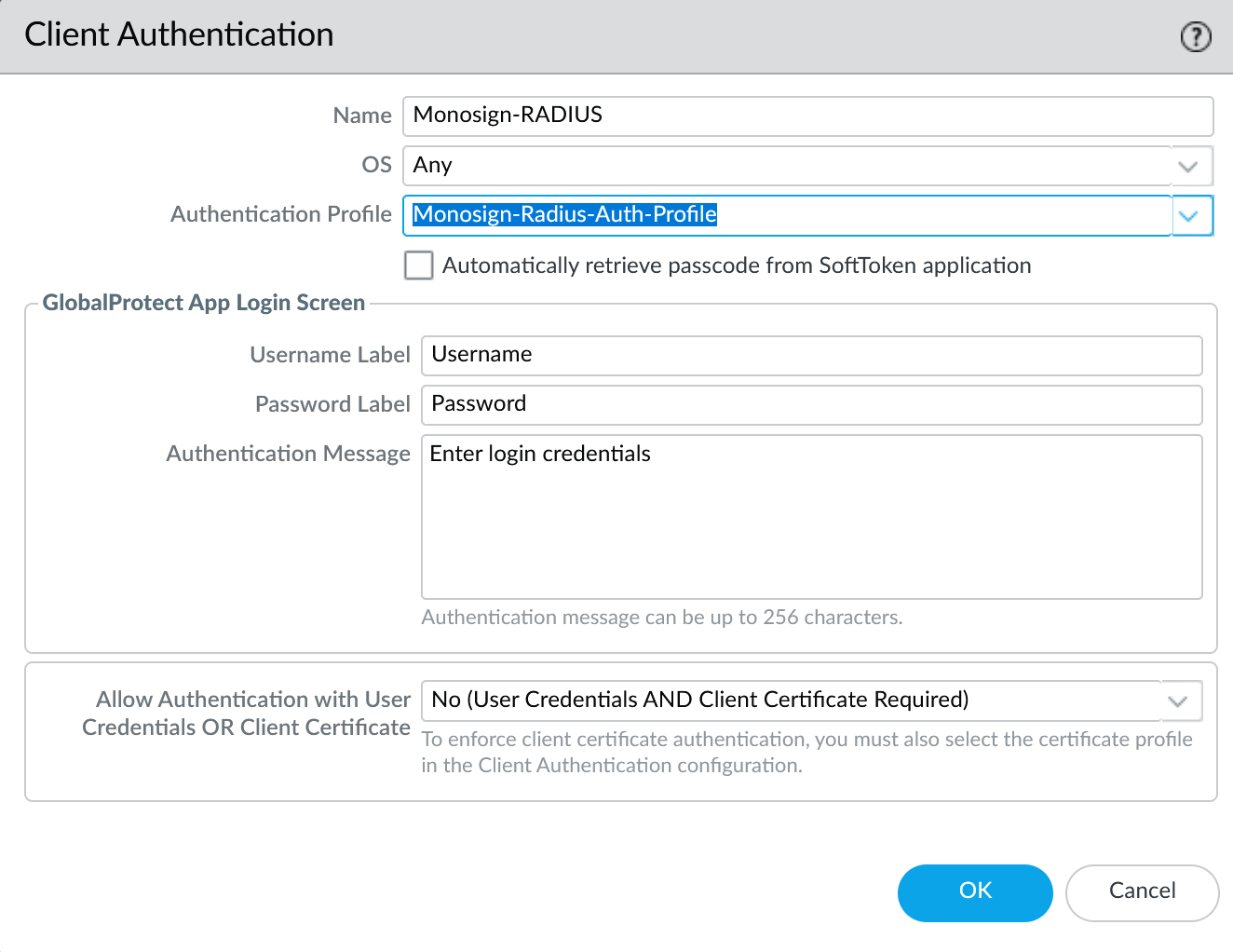
Task: Click the certificate profile enforcement note
Action: [806, 752]
